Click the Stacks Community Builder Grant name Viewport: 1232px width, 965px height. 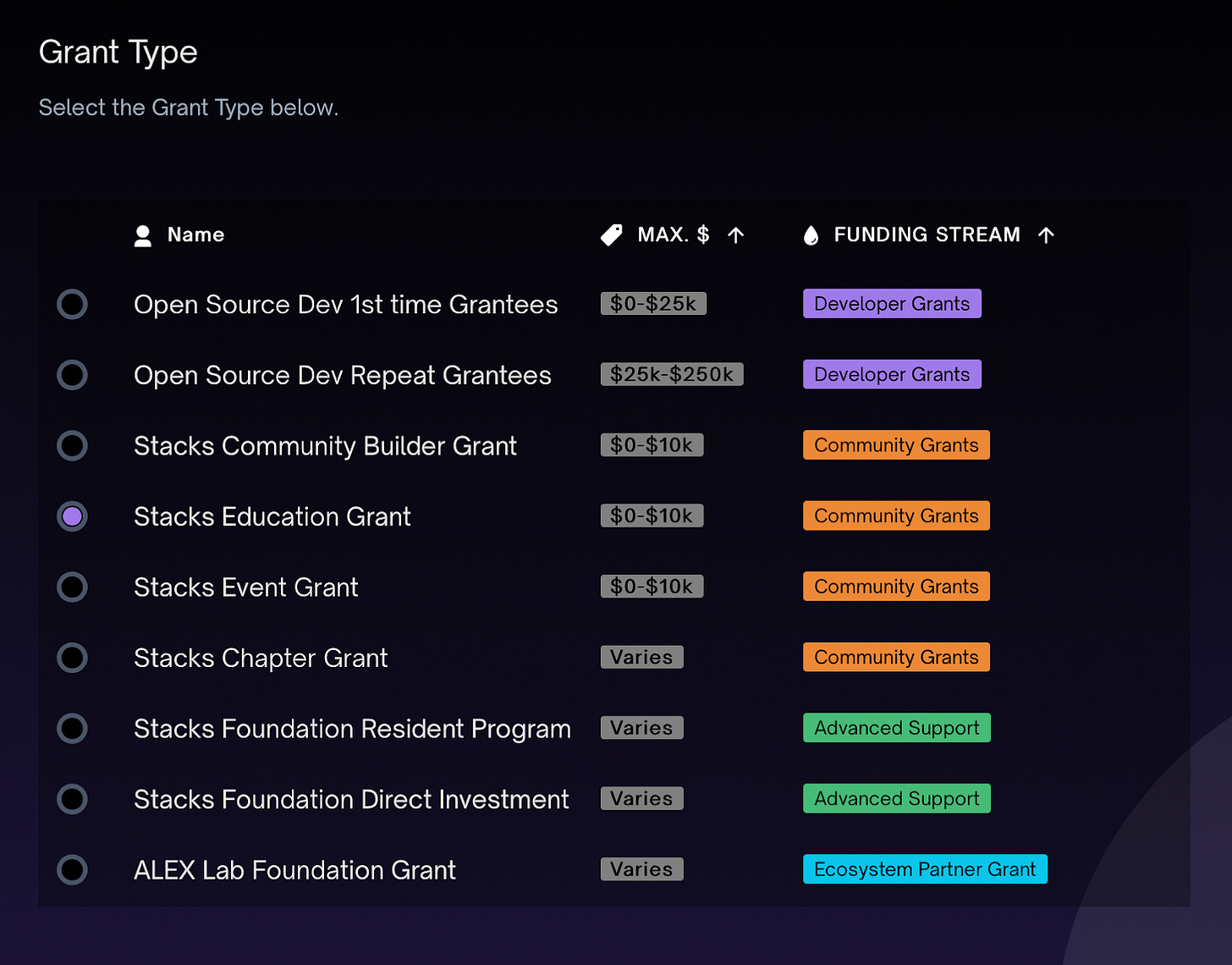pyautogui.click(x=325, y=446)
